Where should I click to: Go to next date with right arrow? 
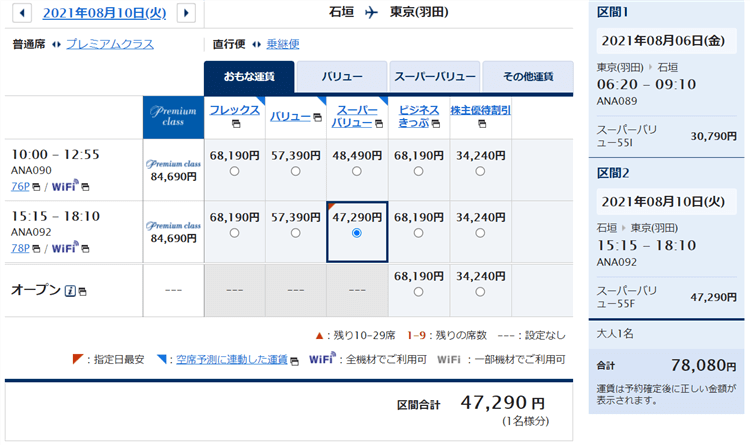coord(185,13)
